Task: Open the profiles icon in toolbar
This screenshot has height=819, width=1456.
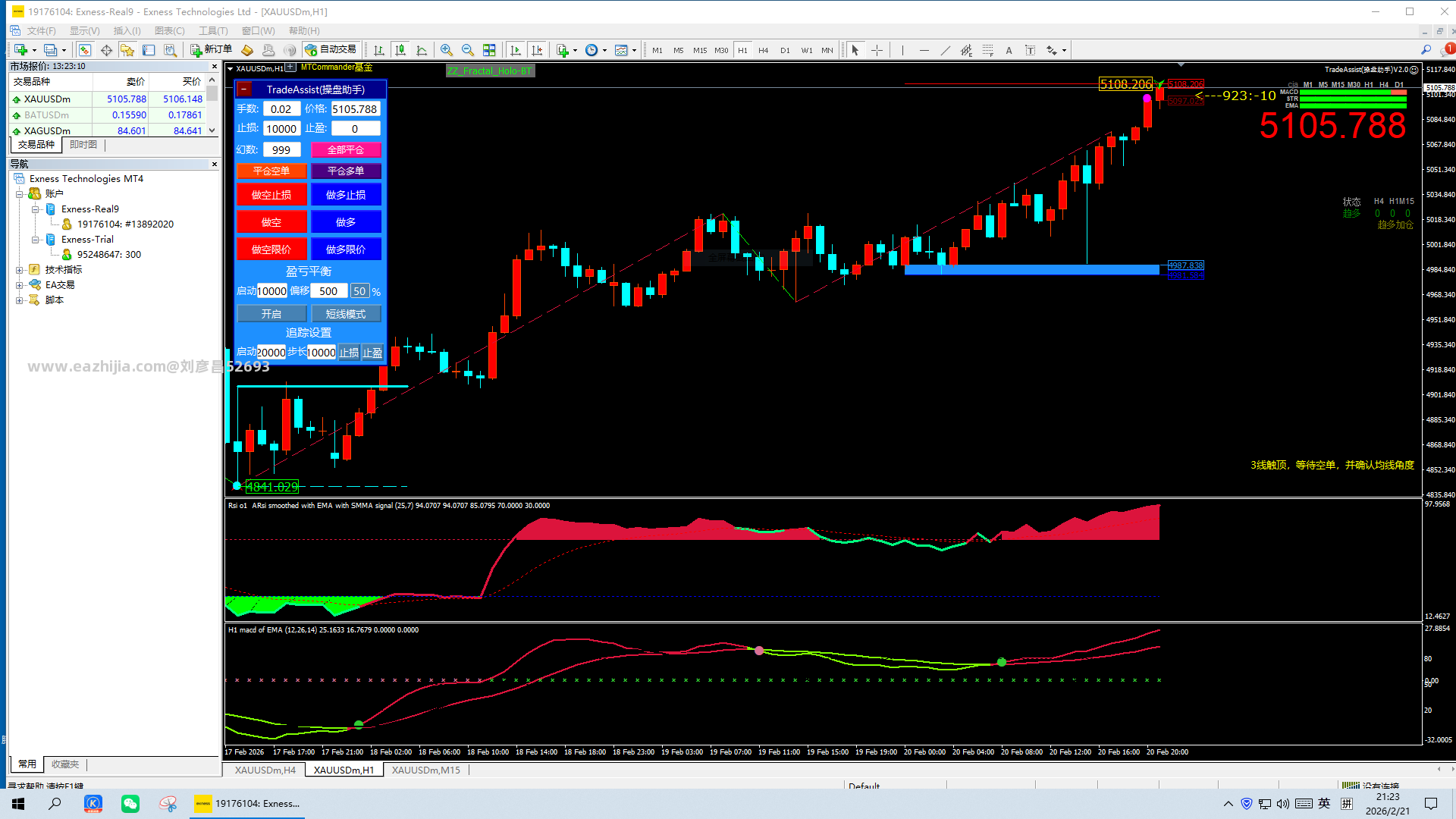Action: coord(50,50)
